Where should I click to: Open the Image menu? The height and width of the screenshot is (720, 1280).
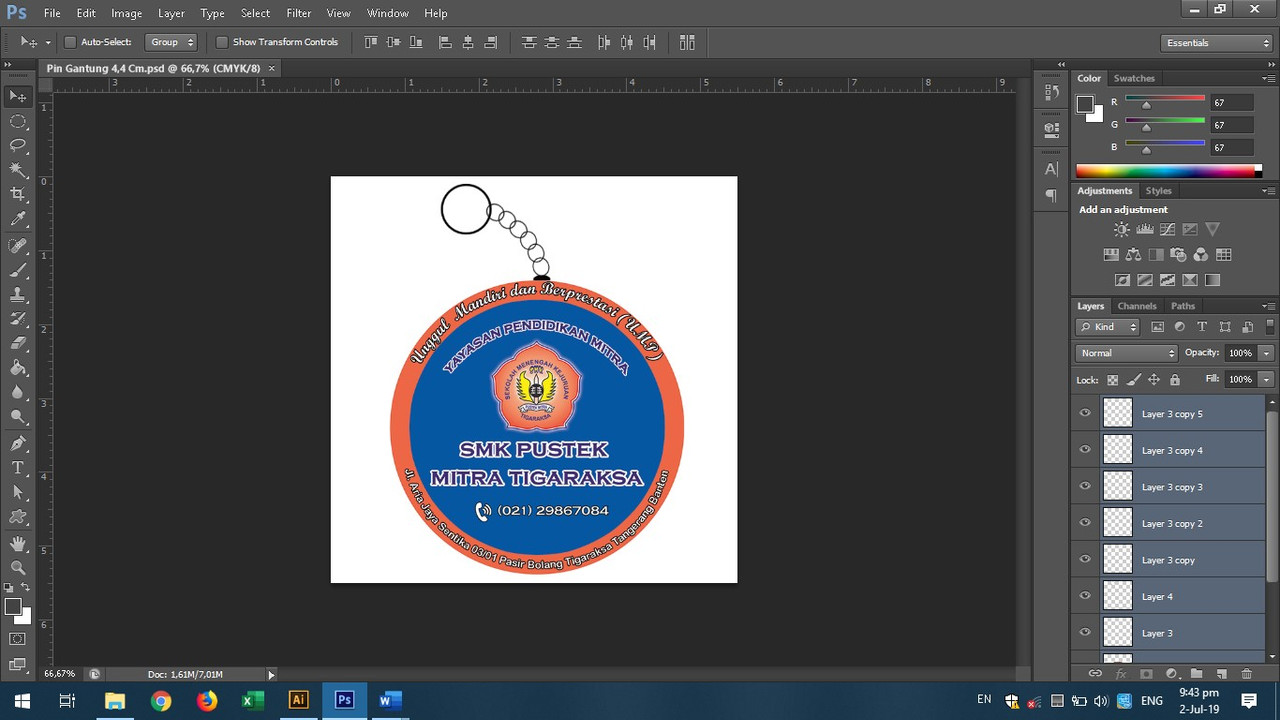(x=126, y=13)
